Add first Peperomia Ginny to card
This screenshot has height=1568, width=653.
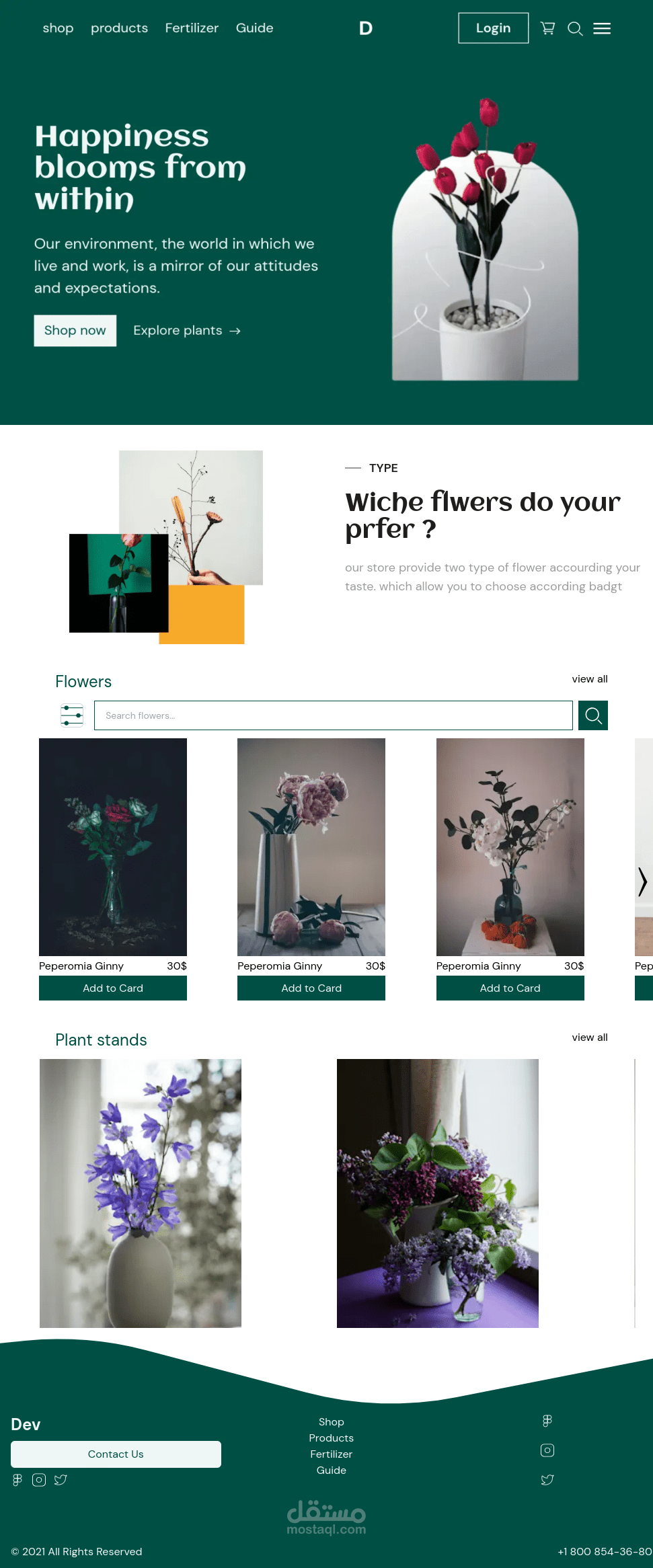pyautogui.click(x=113, y=988)
